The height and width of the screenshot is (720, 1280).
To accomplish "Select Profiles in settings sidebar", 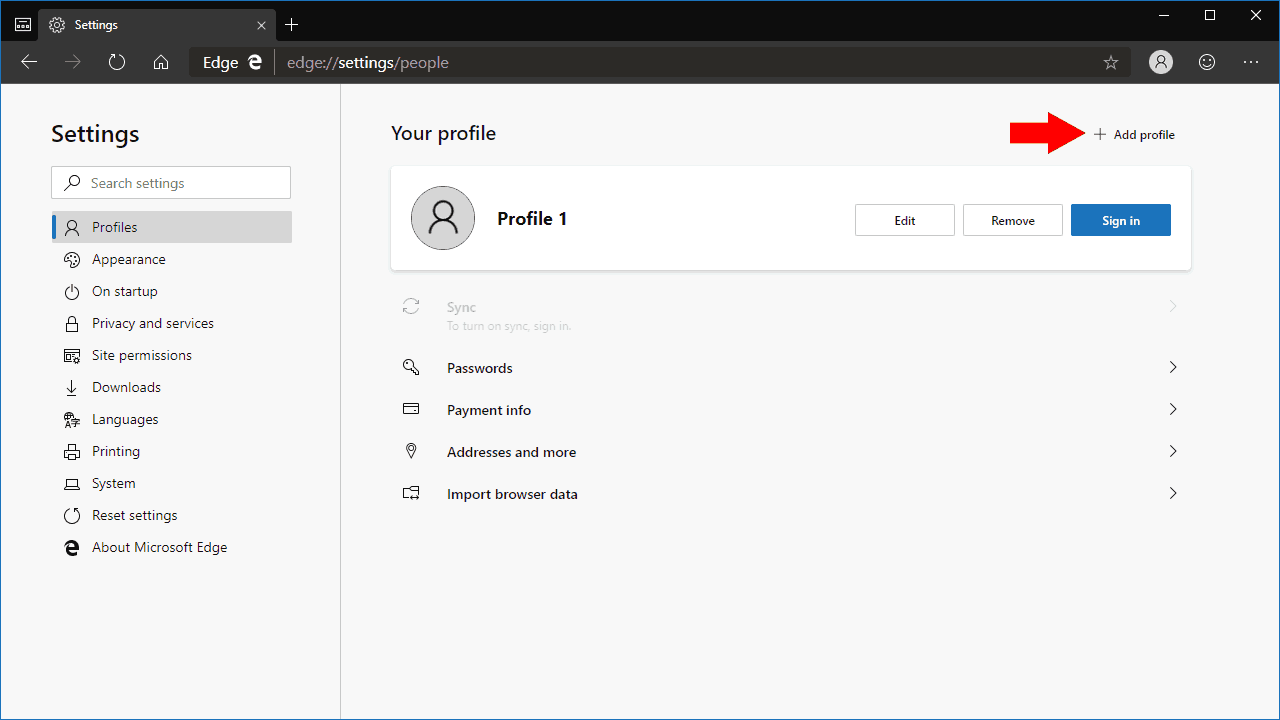I will [x=172, y=227].
